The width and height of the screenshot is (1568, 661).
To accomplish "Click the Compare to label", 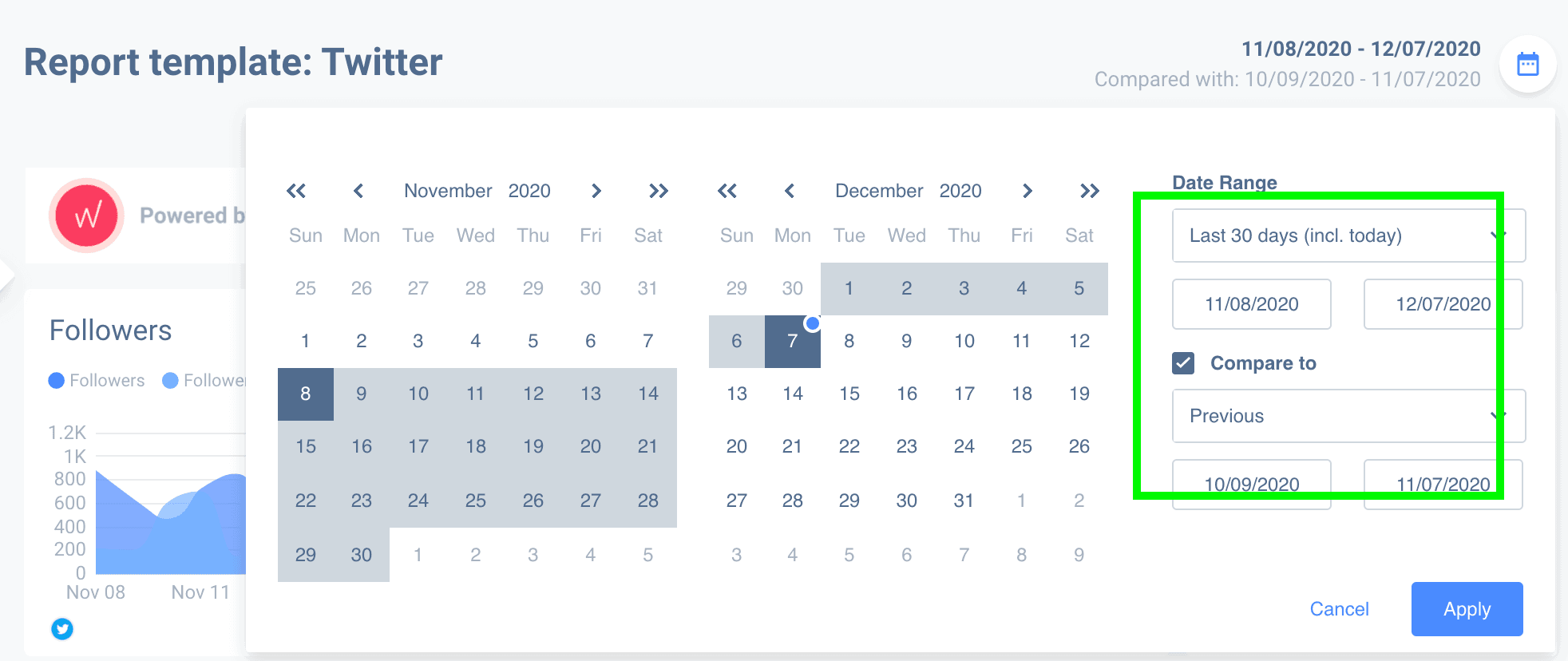I will coord(1263,363).
